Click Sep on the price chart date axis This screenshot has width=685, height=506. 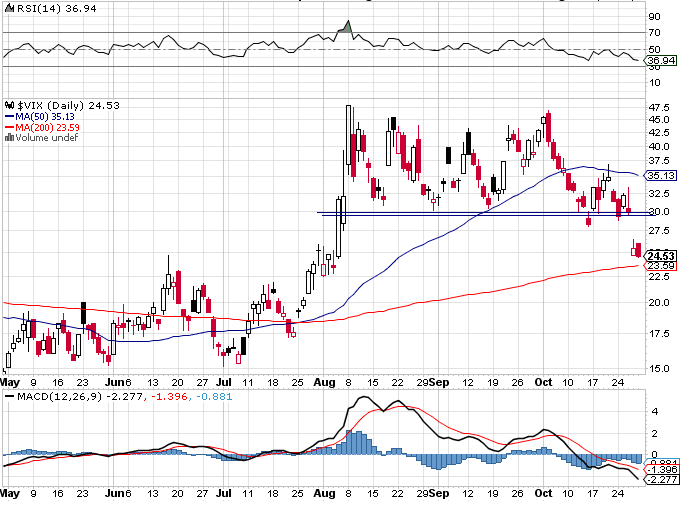pyautogui.click(x=439, y=383)
